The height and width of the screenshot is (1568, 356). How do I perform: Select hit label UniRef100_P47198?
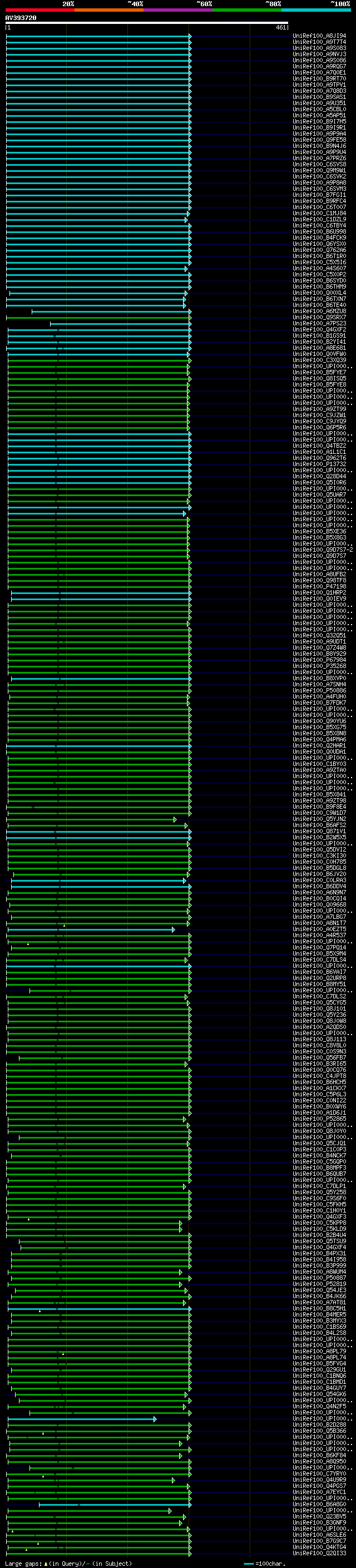(319, 587)
